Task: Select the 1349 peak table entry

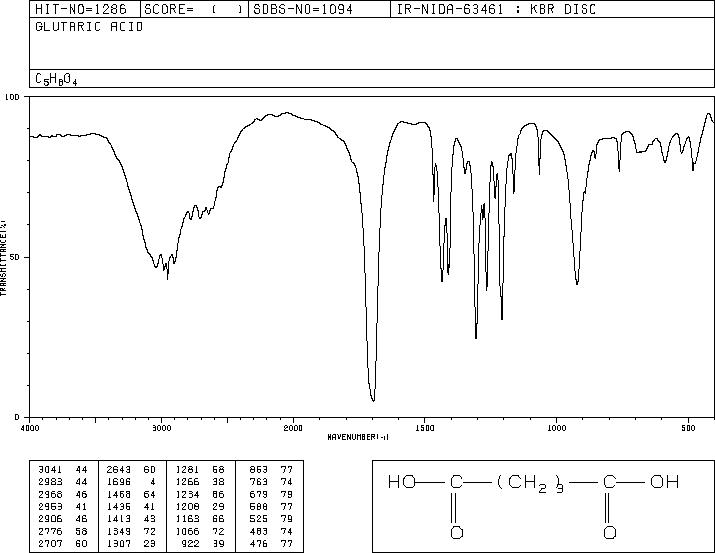Action: tap(119, 532)
